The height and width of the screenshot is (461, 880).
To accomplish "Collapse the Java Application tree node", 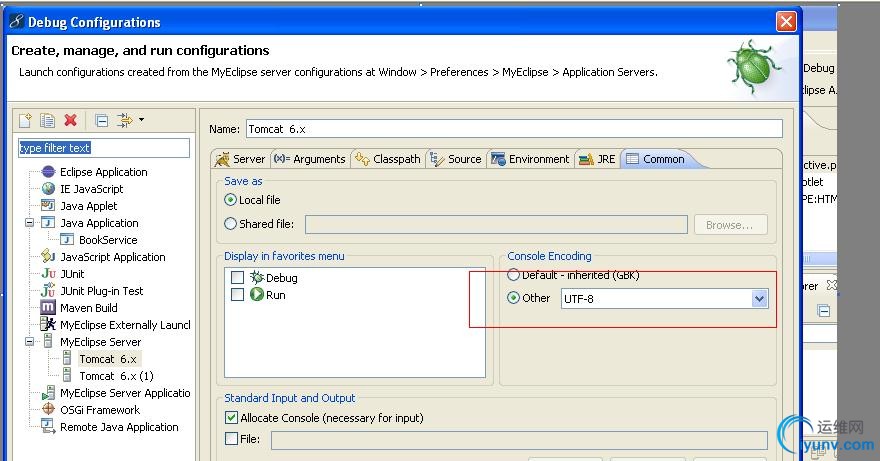I will point(30,223).
